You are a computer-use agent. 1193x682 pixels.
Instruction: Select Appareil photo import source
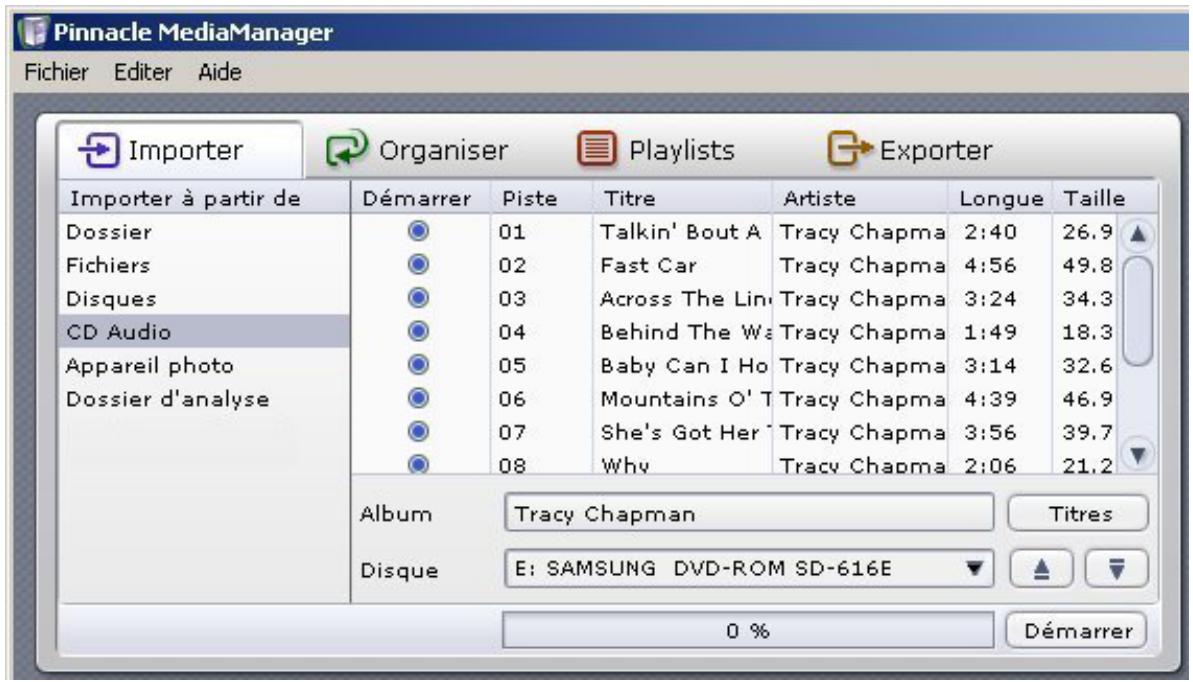click(203, 365)
